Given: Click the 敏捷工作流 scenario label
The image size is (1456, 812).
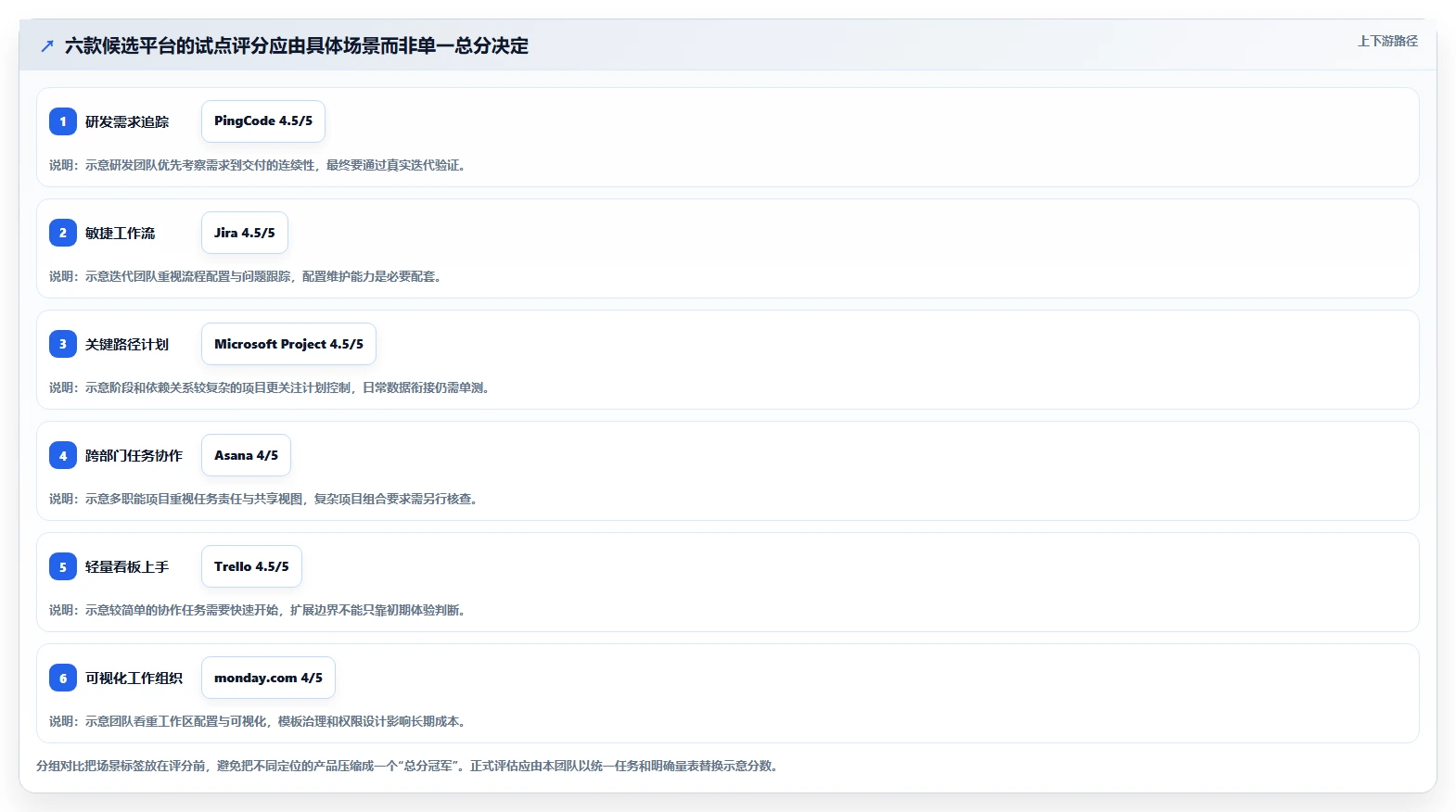Looking at the screenshot, I should 121,233.
